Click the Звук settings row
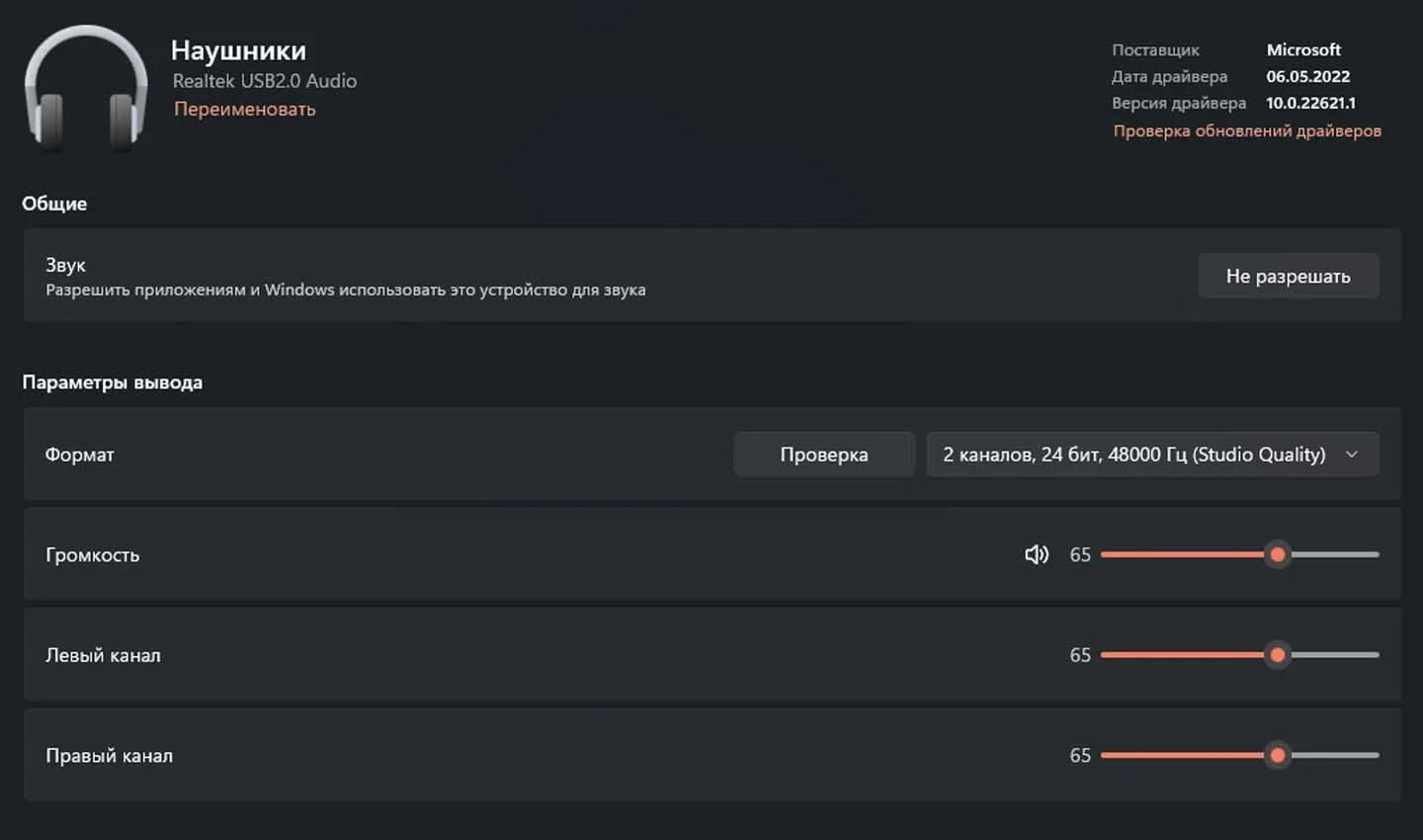This screenshot has width=1423, height=840. [711, 276]
